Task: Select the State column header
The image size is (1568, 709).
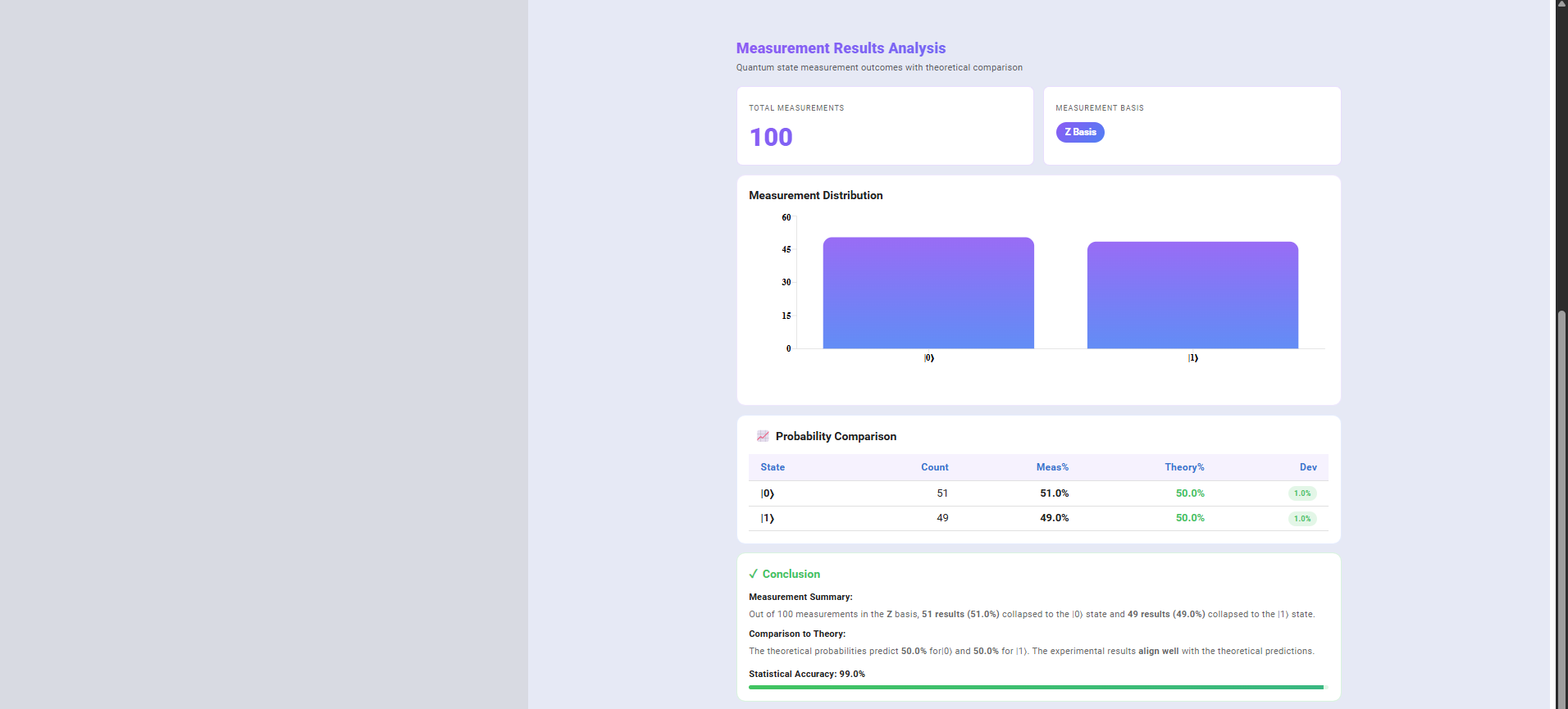Action: pos(772,467)
